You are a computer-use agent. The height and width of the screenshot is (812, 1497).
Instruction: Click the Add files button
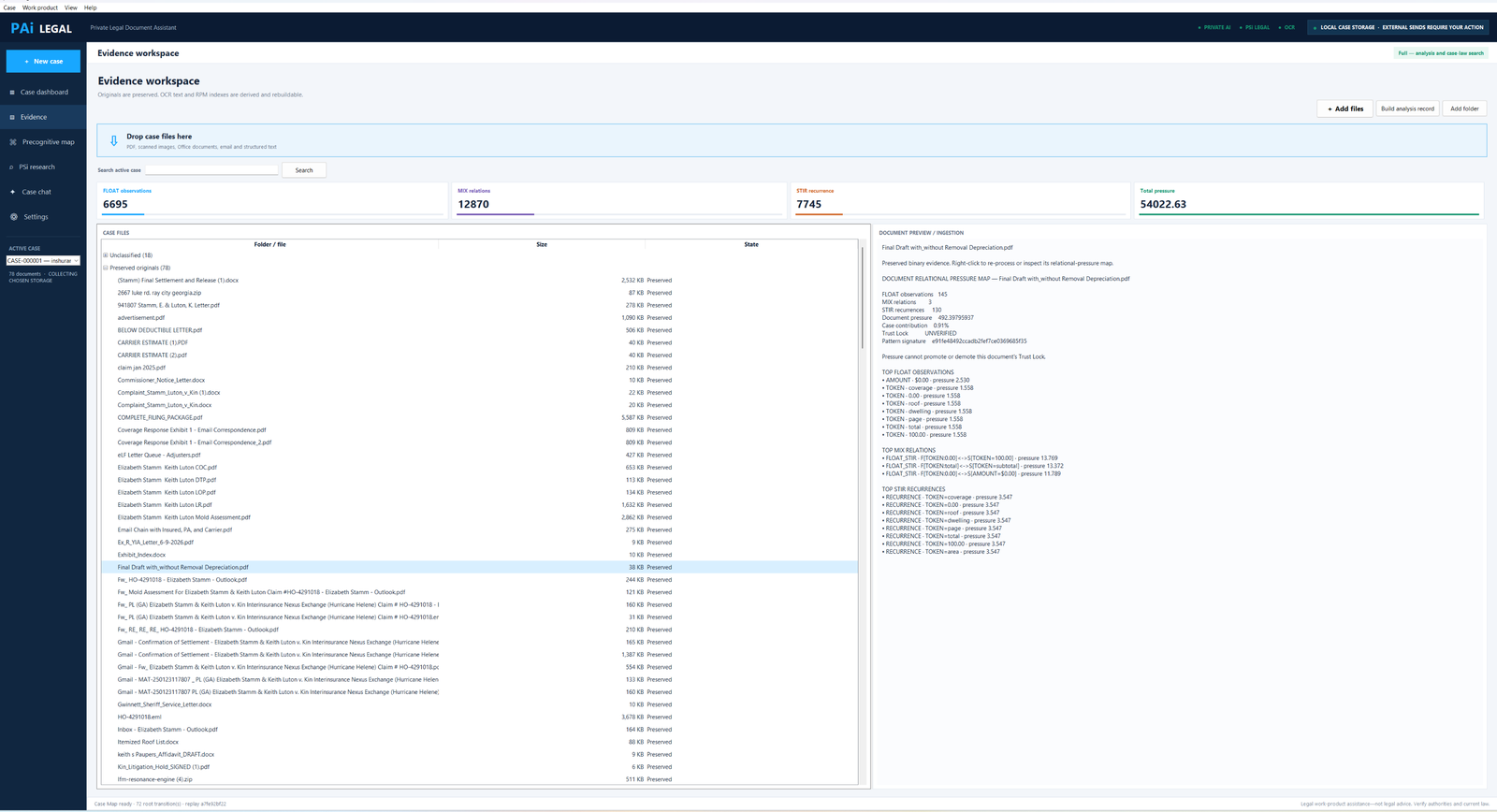(1344, 109)
